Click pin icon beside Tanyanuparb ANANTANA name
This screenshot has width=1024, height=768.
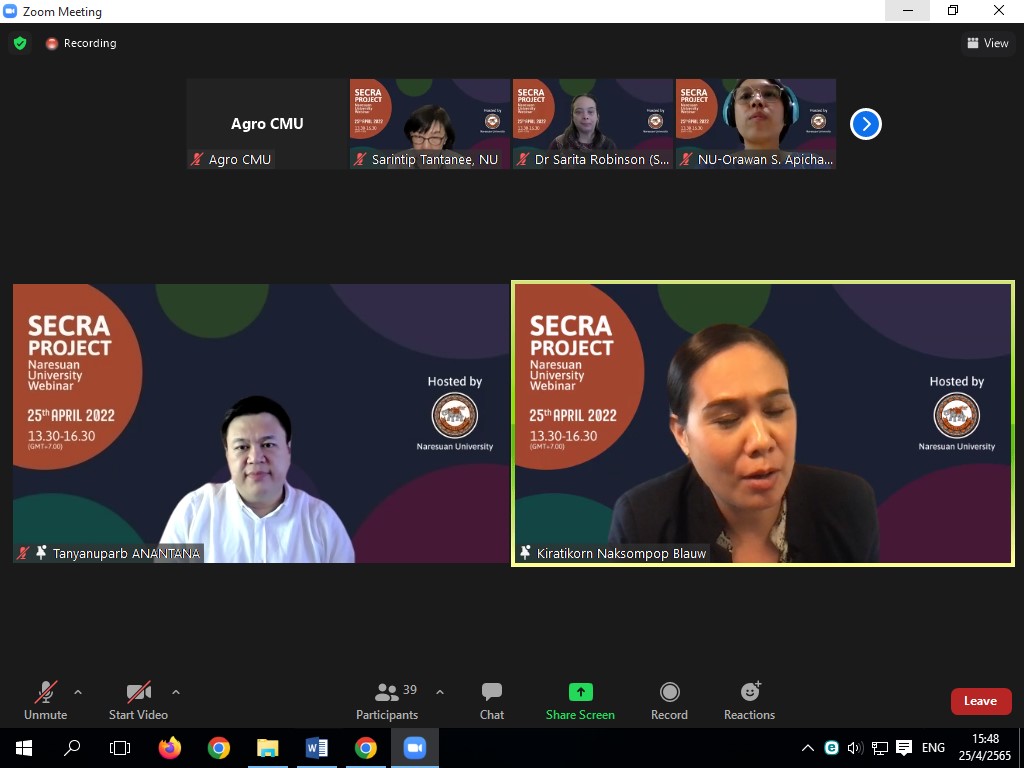(x=41, y=553)
